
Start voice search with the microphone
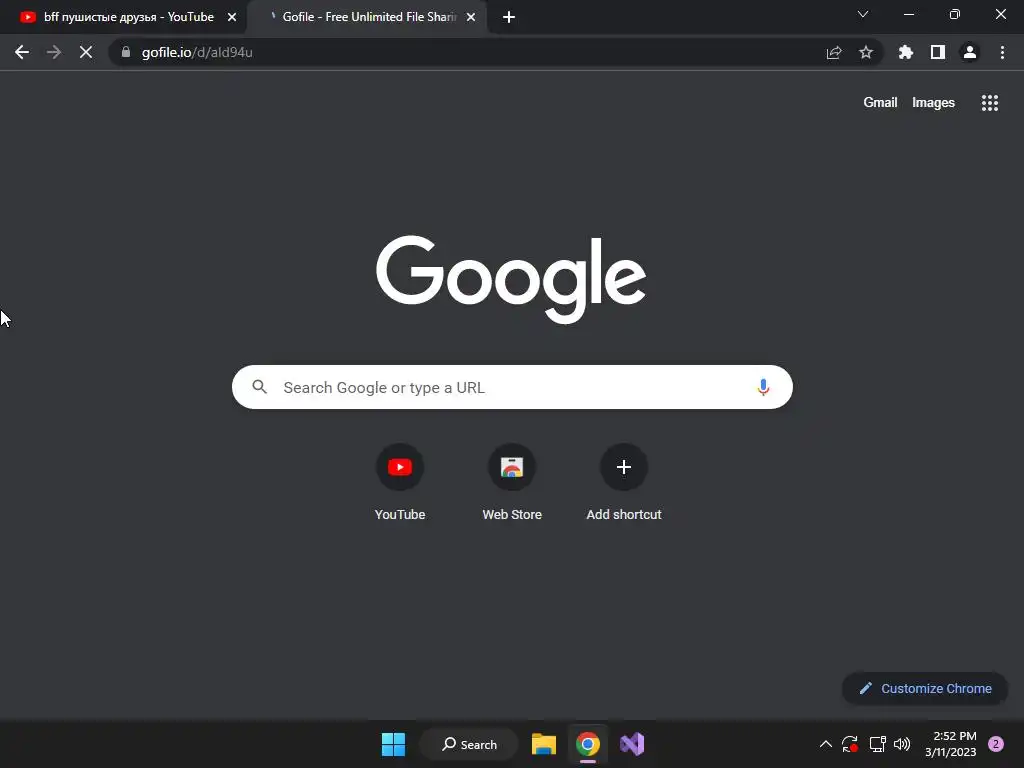pyautogui.click(x=763, y=387)
